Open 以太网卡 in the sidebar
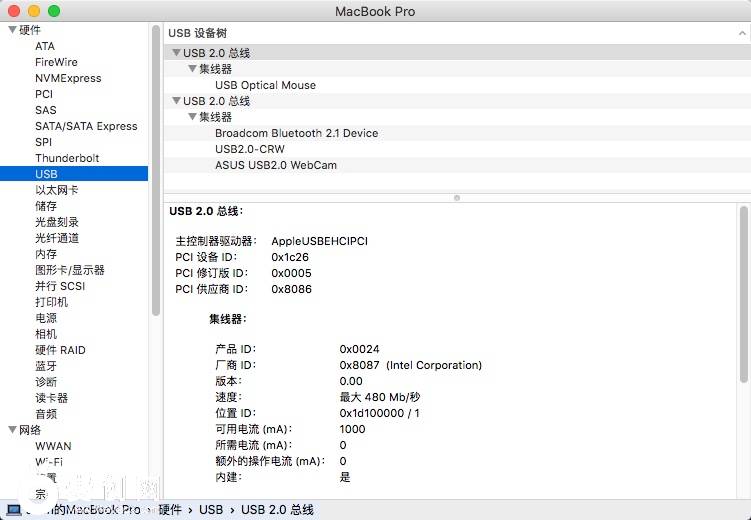The width and height of the screenshot is (751, 520). pos(57,190)
